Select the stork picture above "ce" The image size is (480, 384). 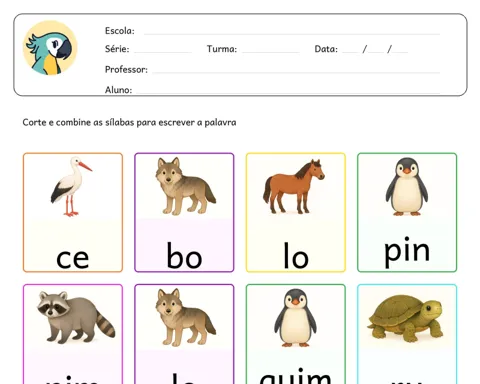tap(71, 186)
